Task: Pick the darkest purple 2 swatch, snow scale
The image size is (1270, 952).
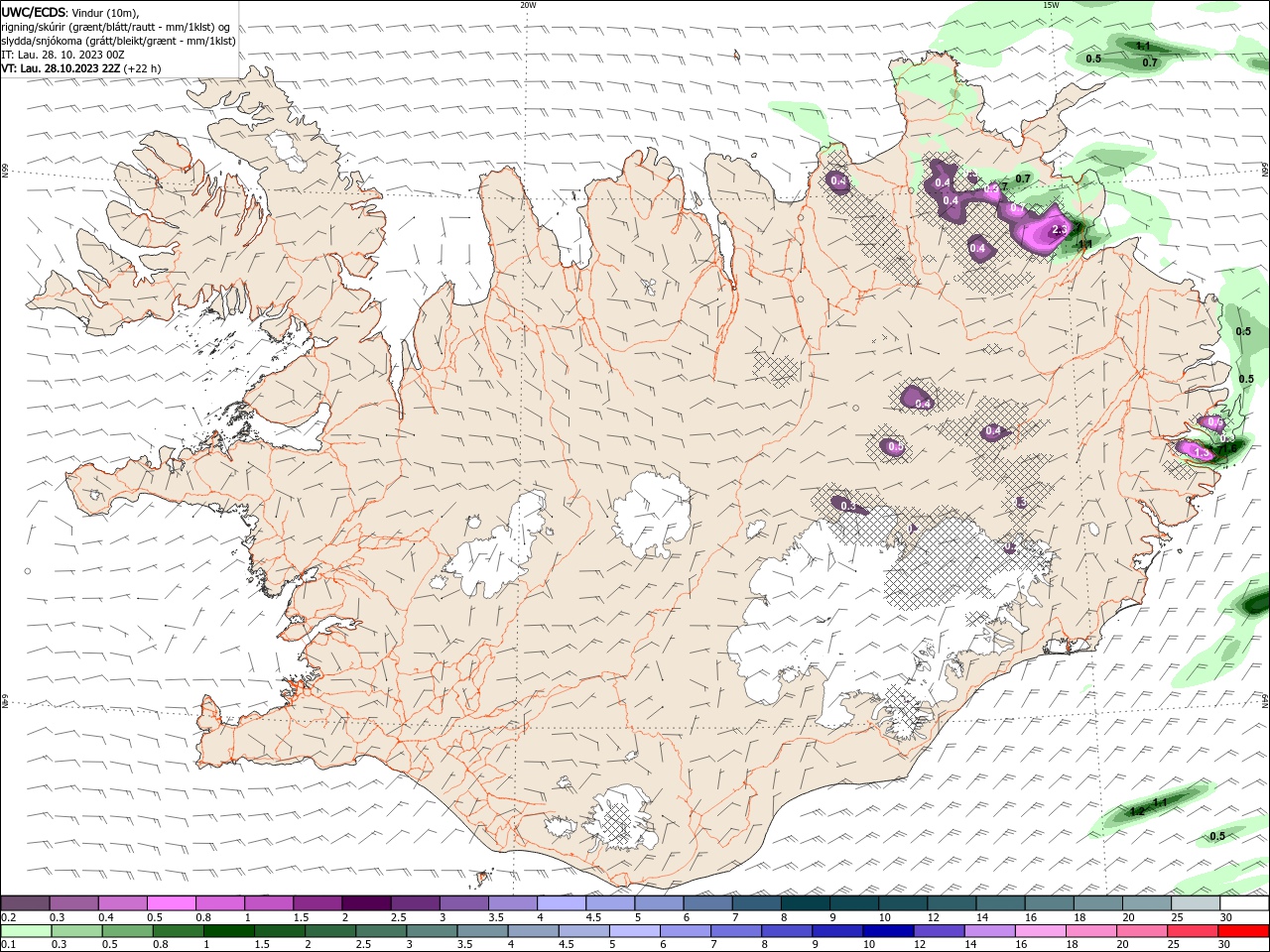Action: pyautogui.click(x=365, y=902)
